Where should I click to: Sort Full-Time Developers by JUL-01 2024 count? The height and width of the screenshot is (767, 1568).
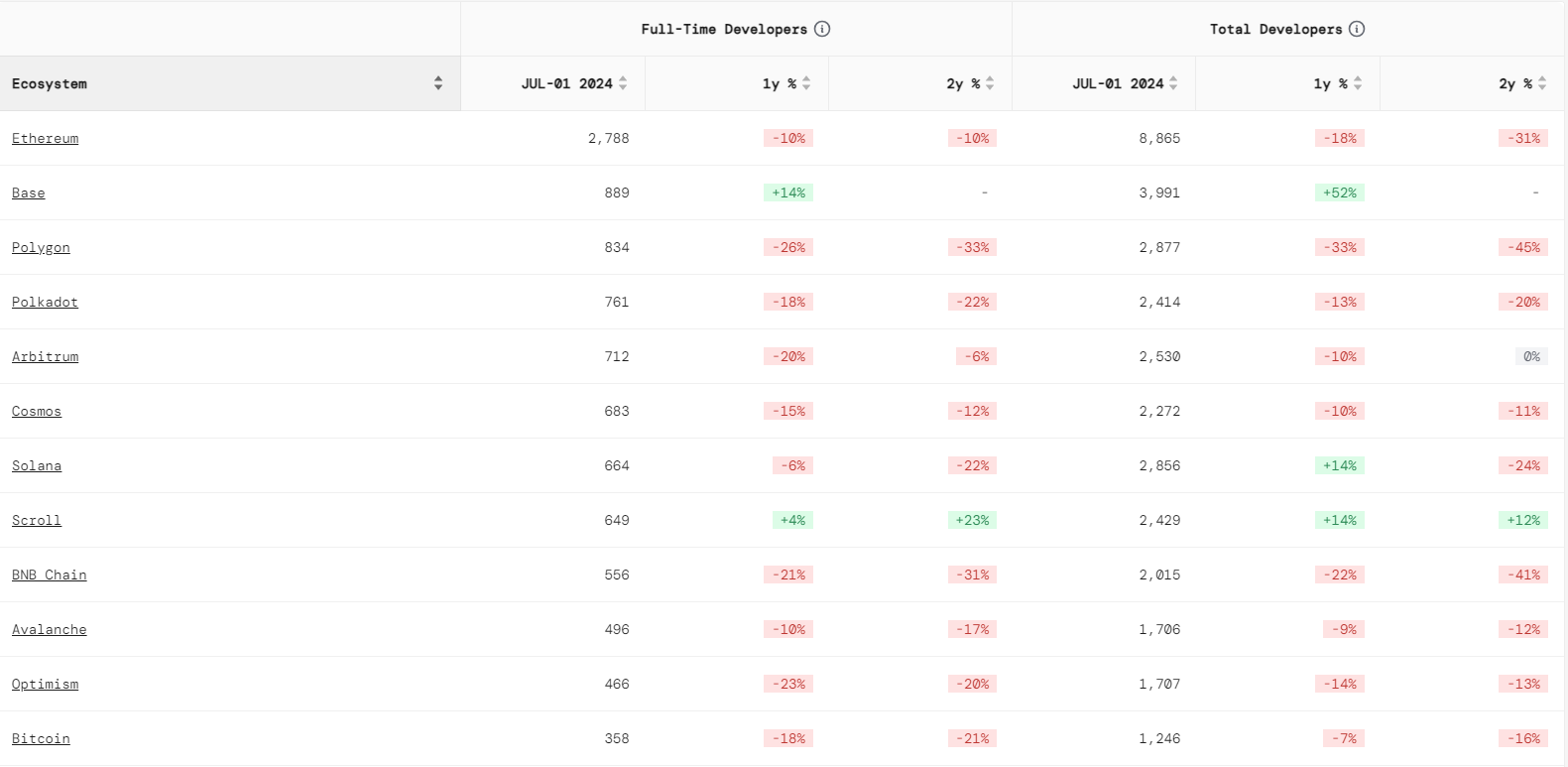(x=623, y=83)
